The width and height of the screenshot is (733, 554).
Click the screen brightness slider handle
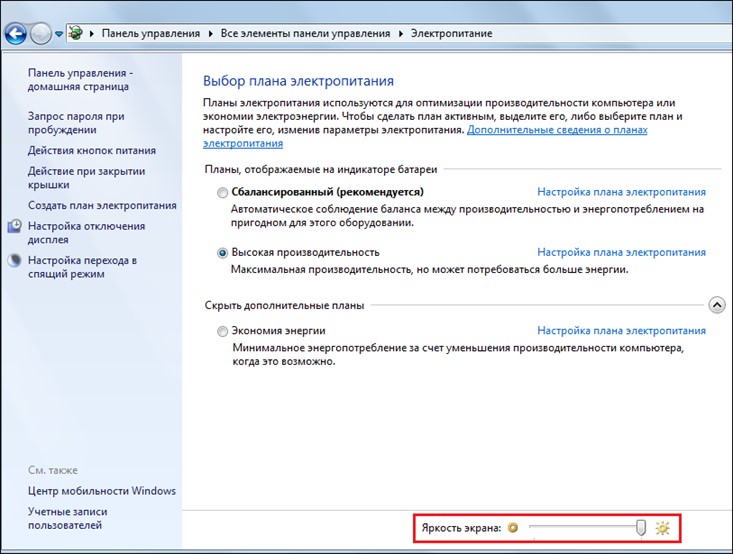(x=641, y=527)
